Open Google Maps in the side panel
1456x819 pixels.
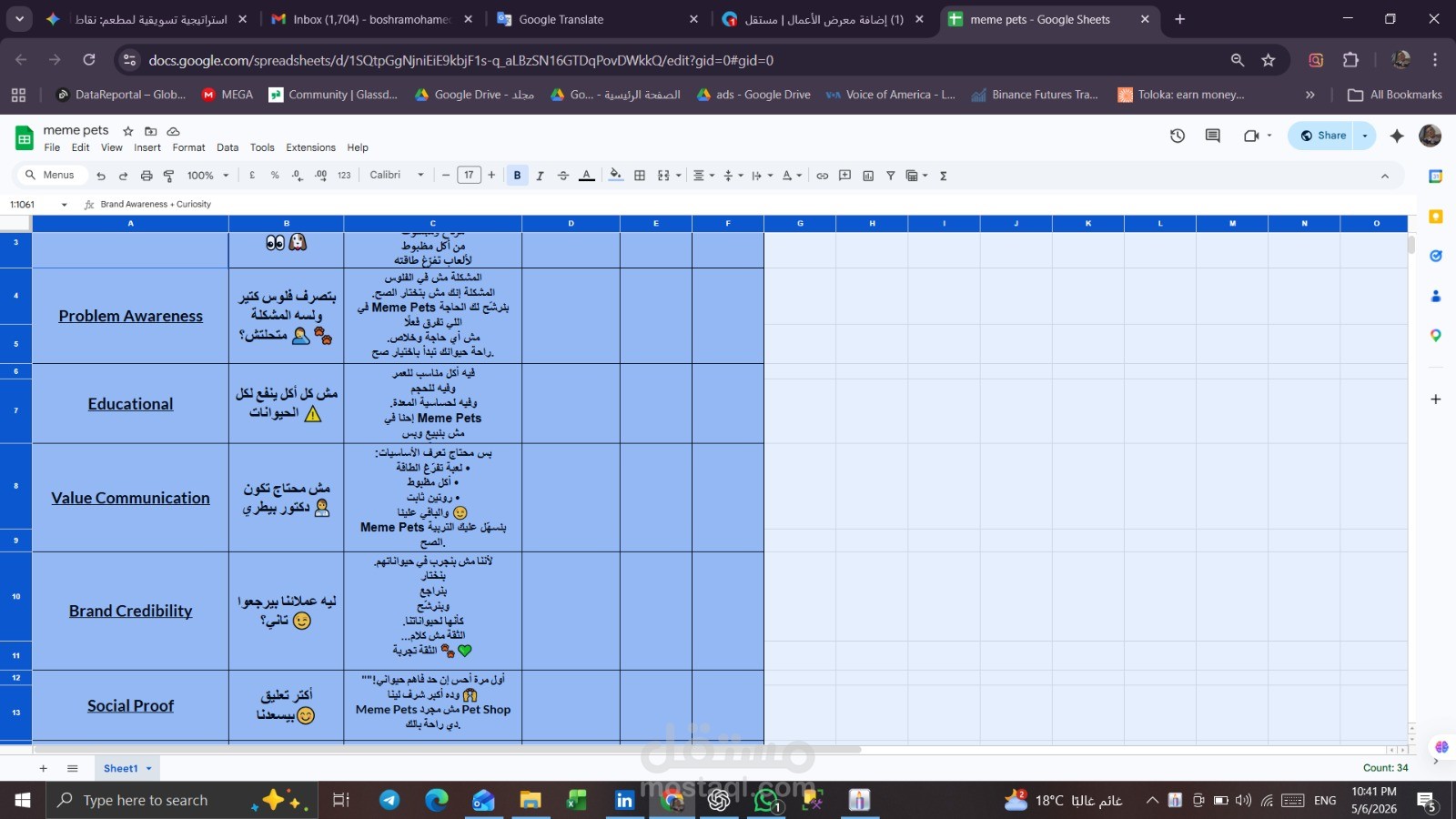(x=1436, y=336)
